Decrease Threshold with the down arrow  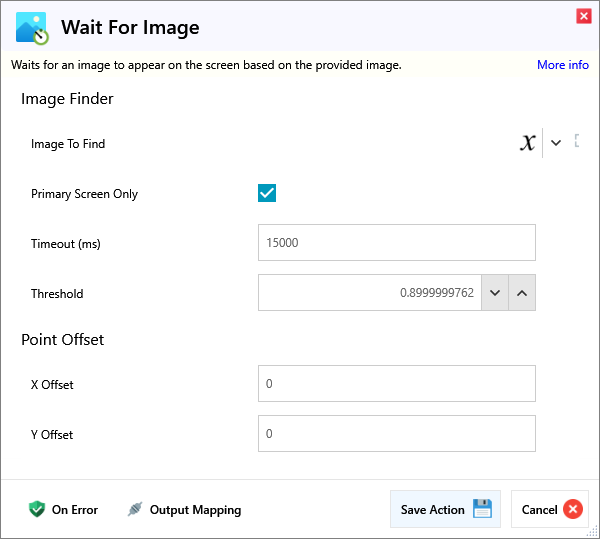[495, 293]
